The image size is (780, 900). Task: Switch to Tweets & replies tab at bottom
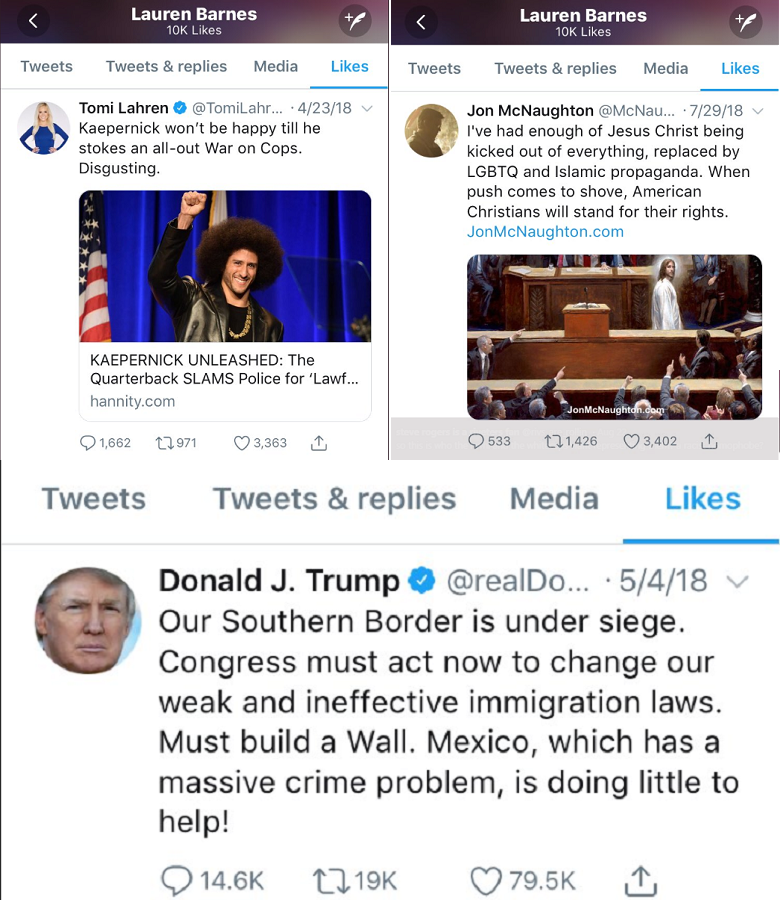[x=334, y=498]
